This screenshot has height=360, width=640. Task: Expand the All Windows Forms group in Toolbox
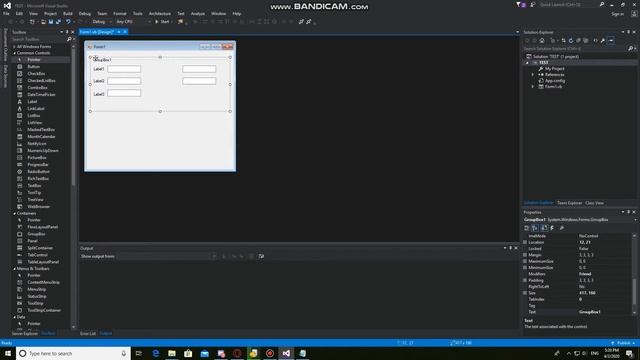click(14, 47)
